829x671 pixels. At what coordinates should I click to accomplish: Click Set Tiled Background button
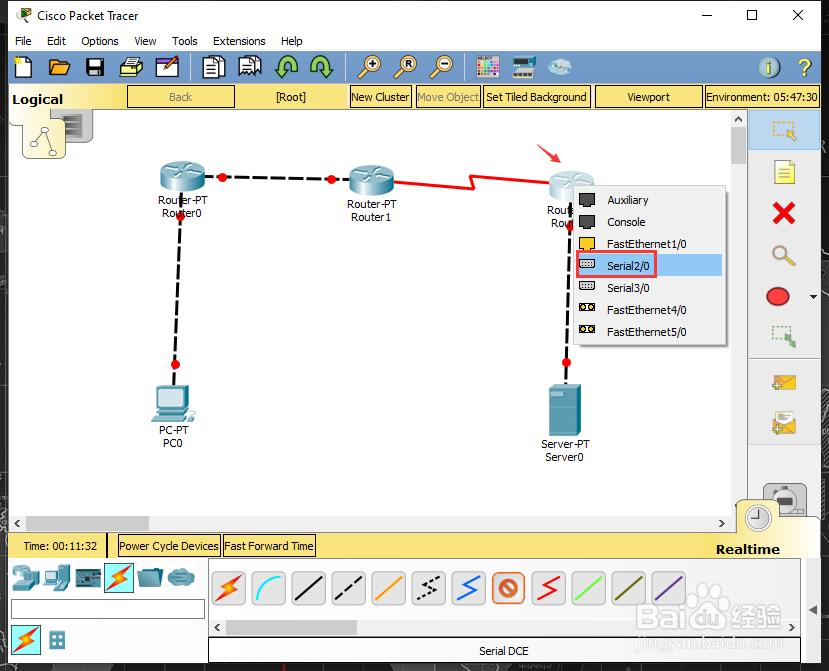pyautogui.click(x=536, y=97)
